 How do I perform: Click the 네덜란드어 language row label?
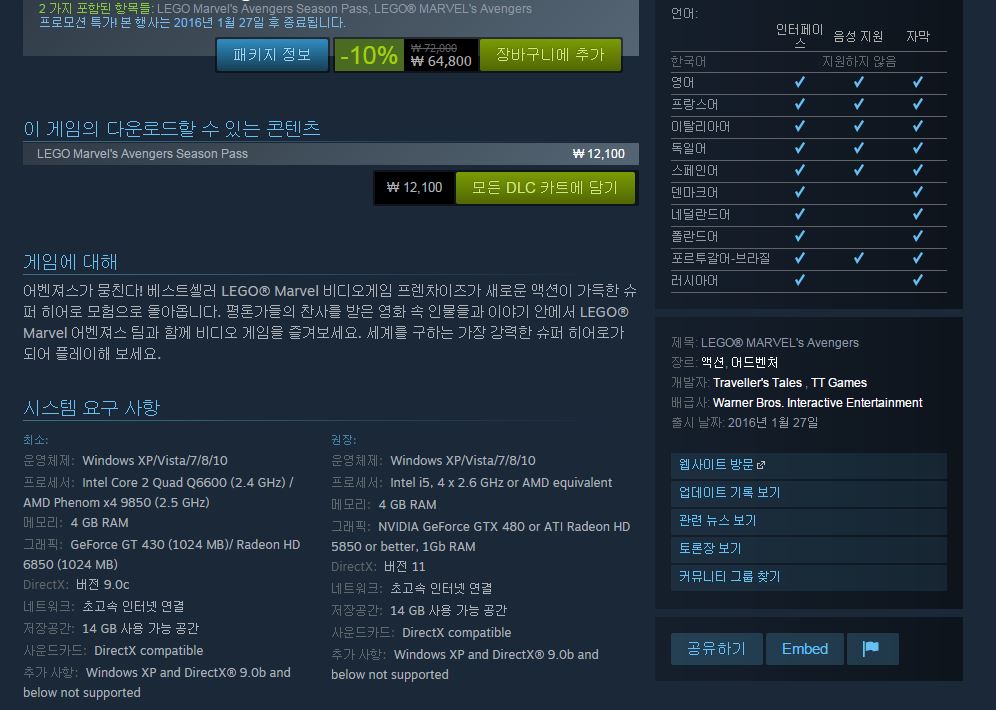701,214
